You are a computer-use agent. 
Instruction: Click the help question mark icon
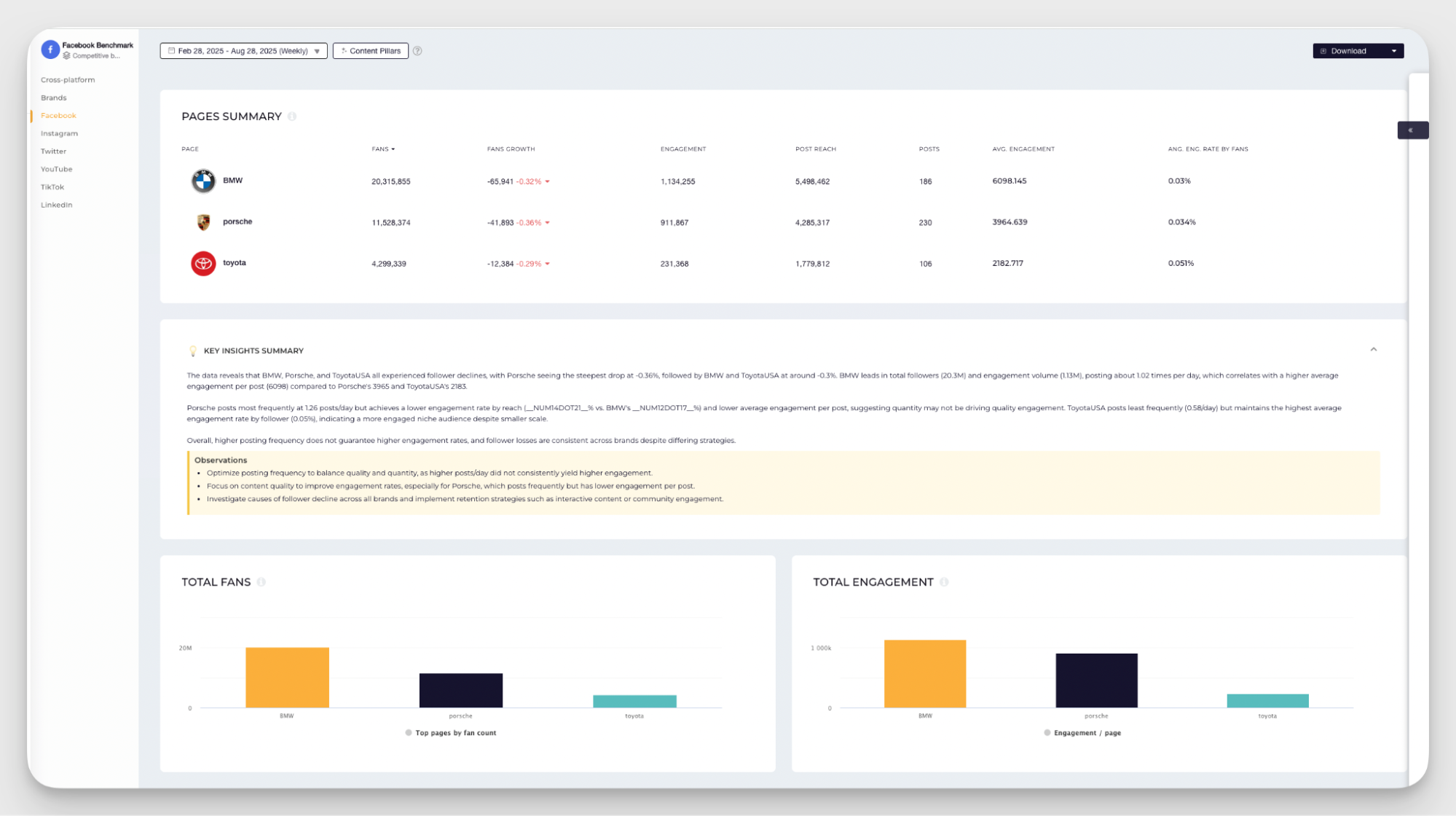pyautogui.click(x=417, y=51)
